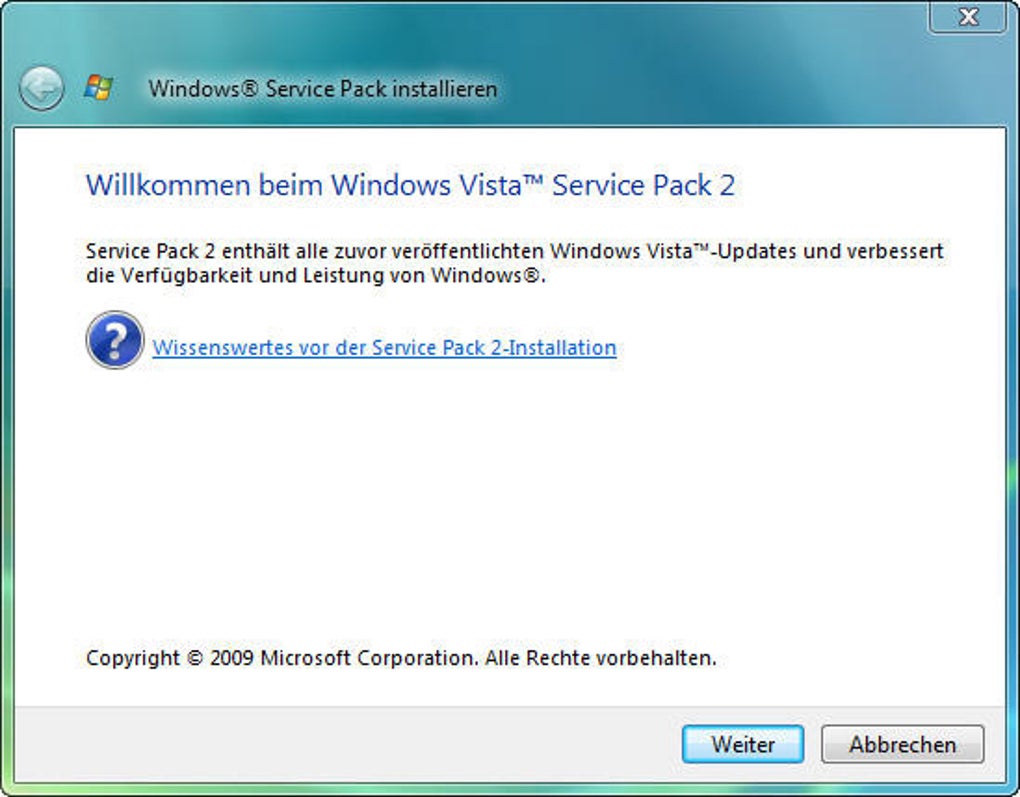Click the blue question mark help icon
The height and width of the screenshot is (797, 1020).
[114, 340]
